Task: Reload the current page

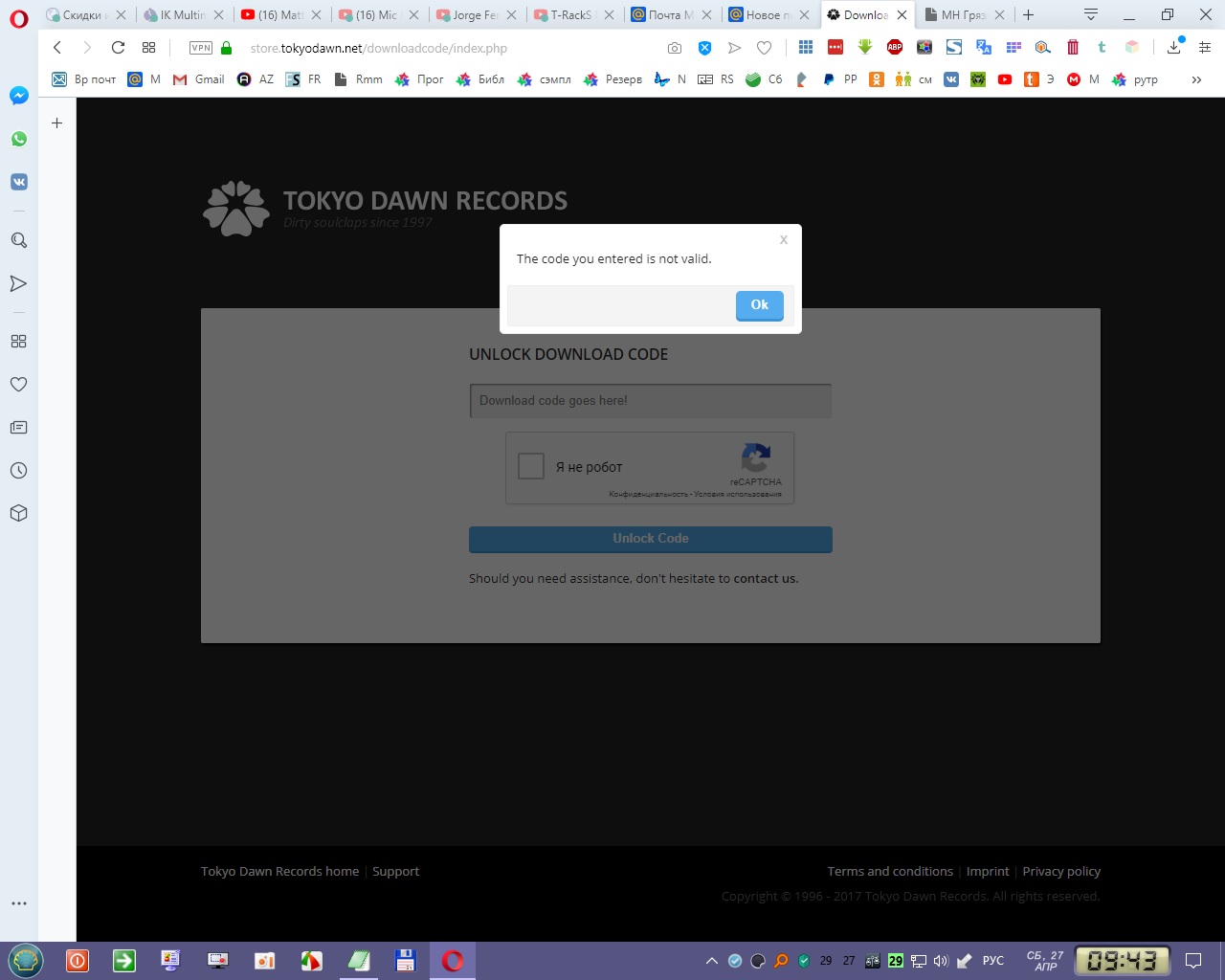Action: pos(118,48)
